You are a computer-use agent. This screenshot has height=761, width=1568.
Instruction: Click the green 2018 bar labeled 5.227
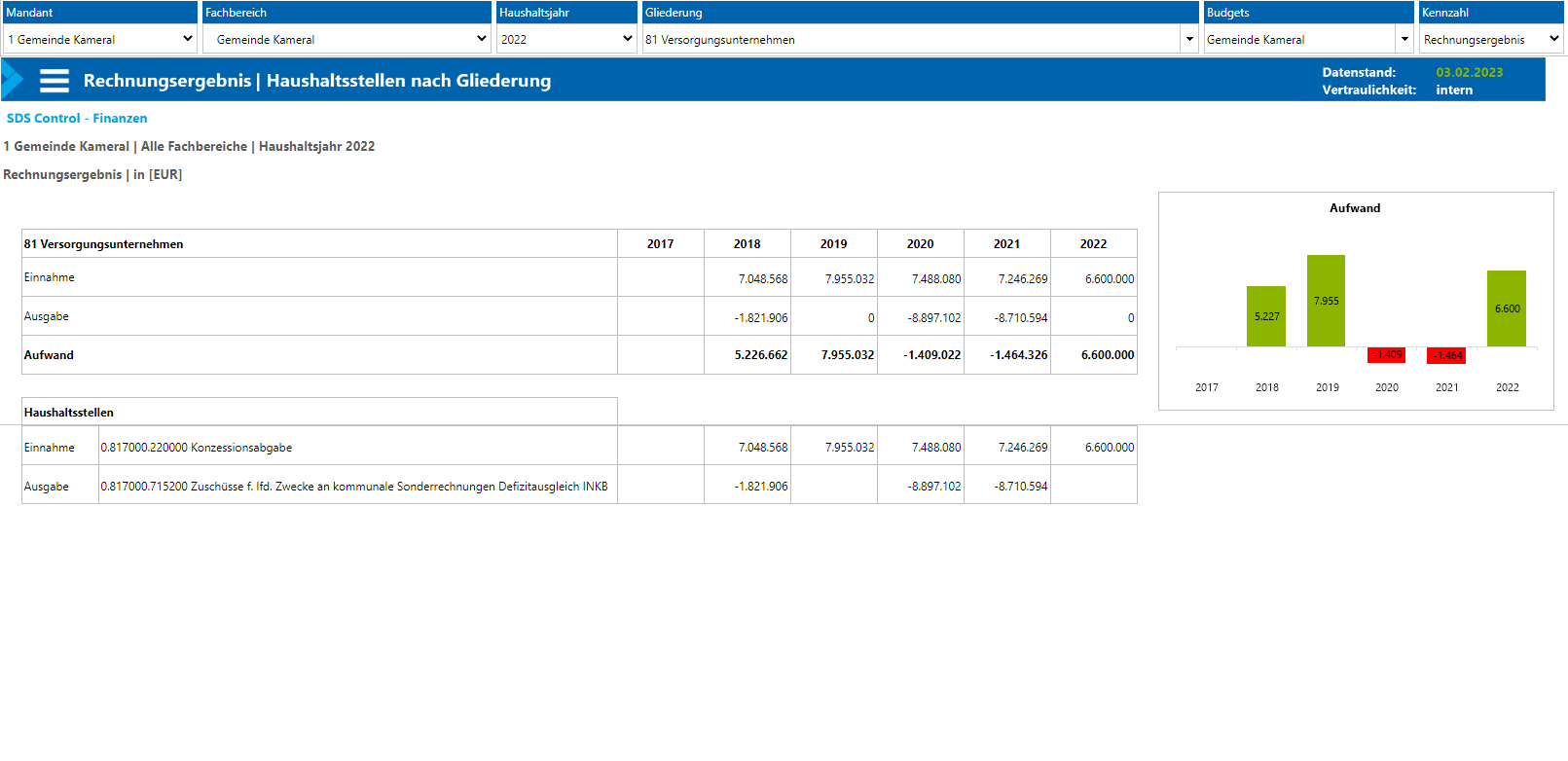[x=1266, y=316]
